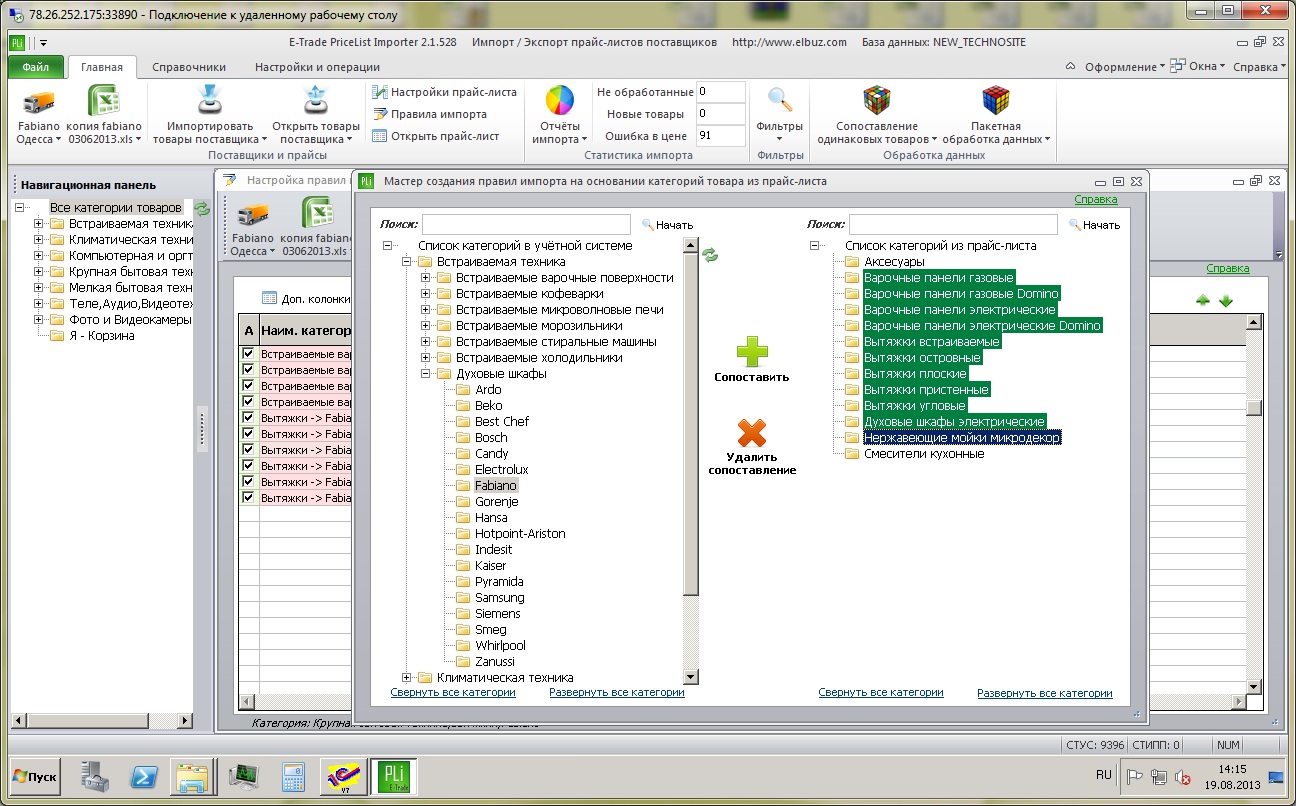Collapse Список категорий из прайс-листа root
The image size is (1296, 806).
(815, 246)
